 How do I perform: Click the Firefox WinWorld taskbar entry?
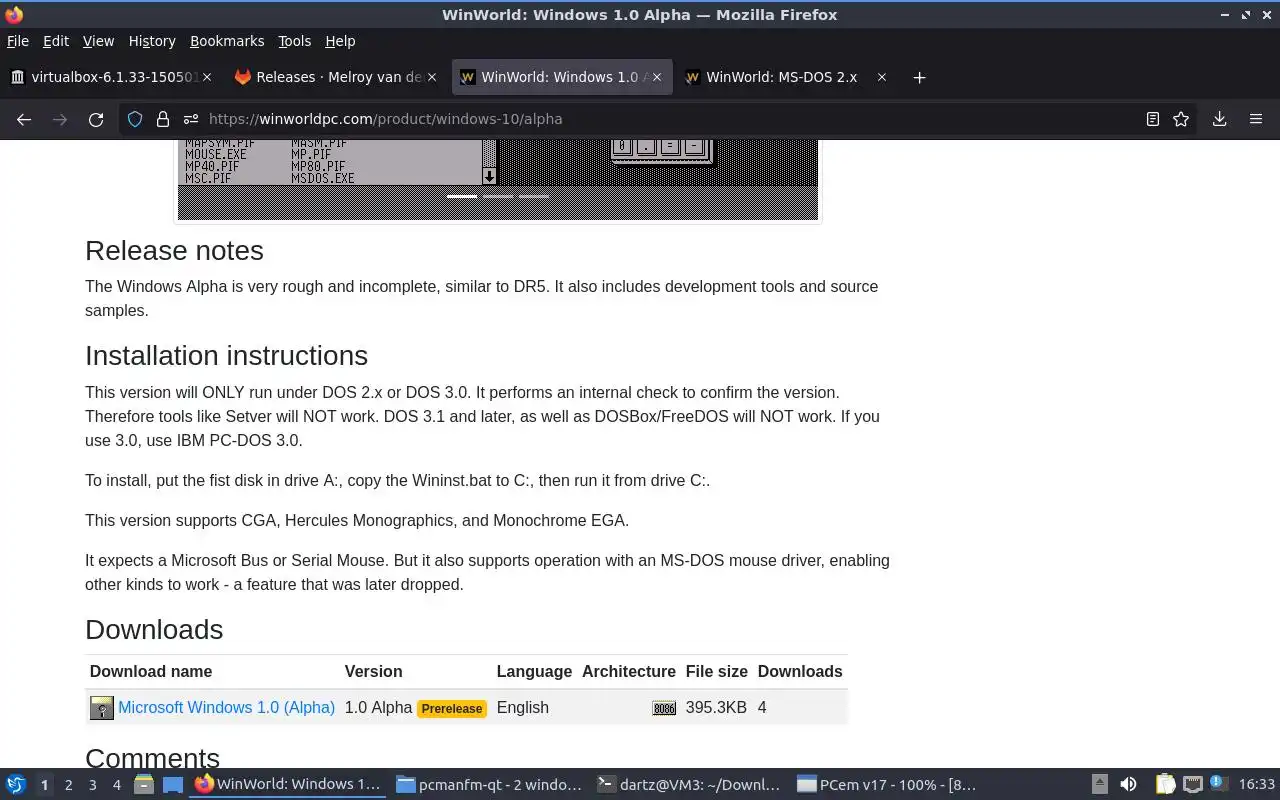point(288,784)
